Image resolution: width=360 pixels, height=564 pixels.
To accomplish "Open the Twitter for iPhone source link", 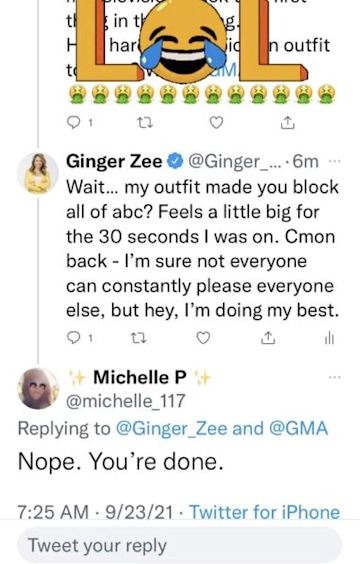I will pos(265,512).
